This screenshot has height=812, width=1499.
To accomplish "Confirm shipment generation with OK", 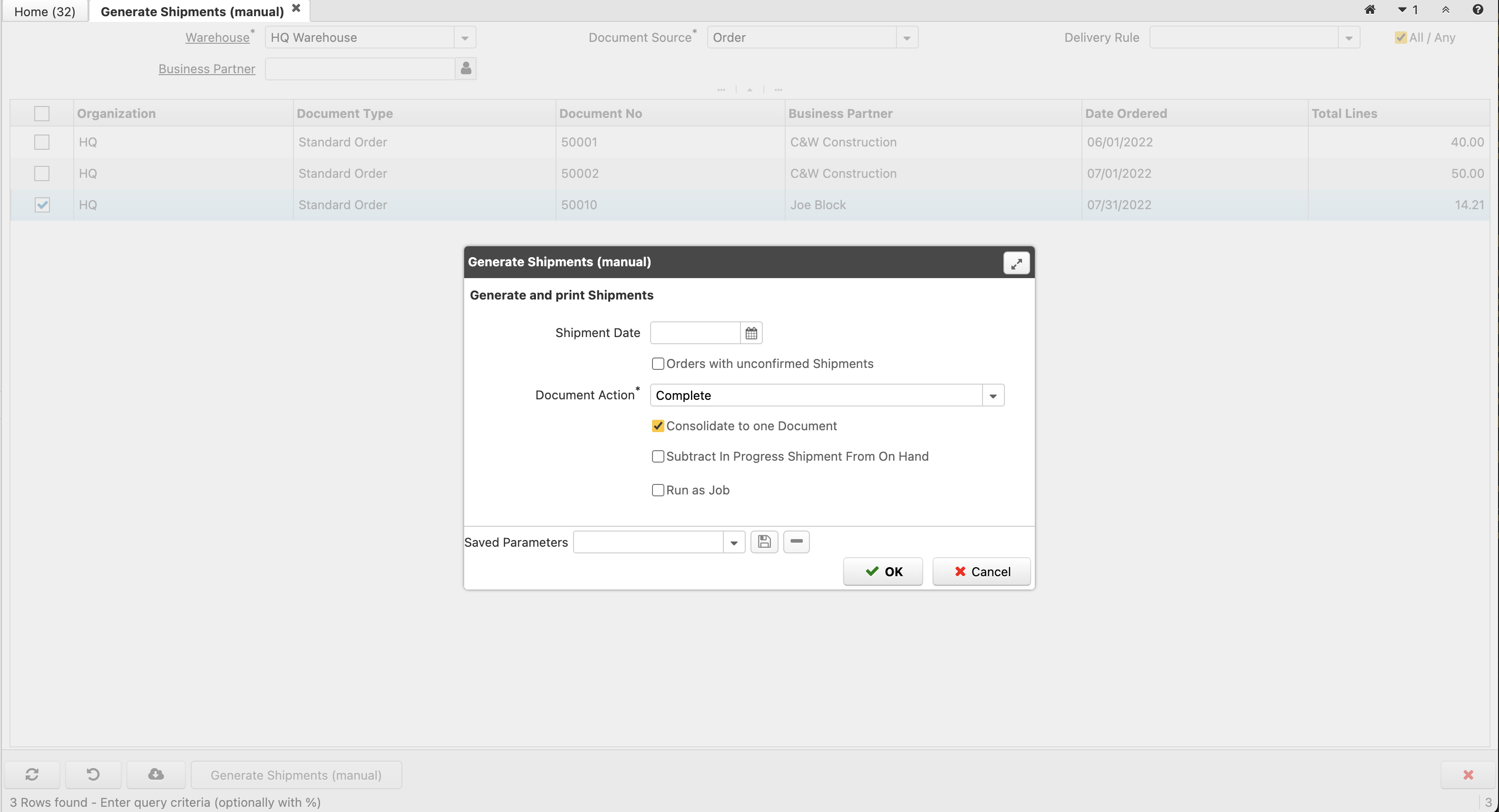I will 883,571.
